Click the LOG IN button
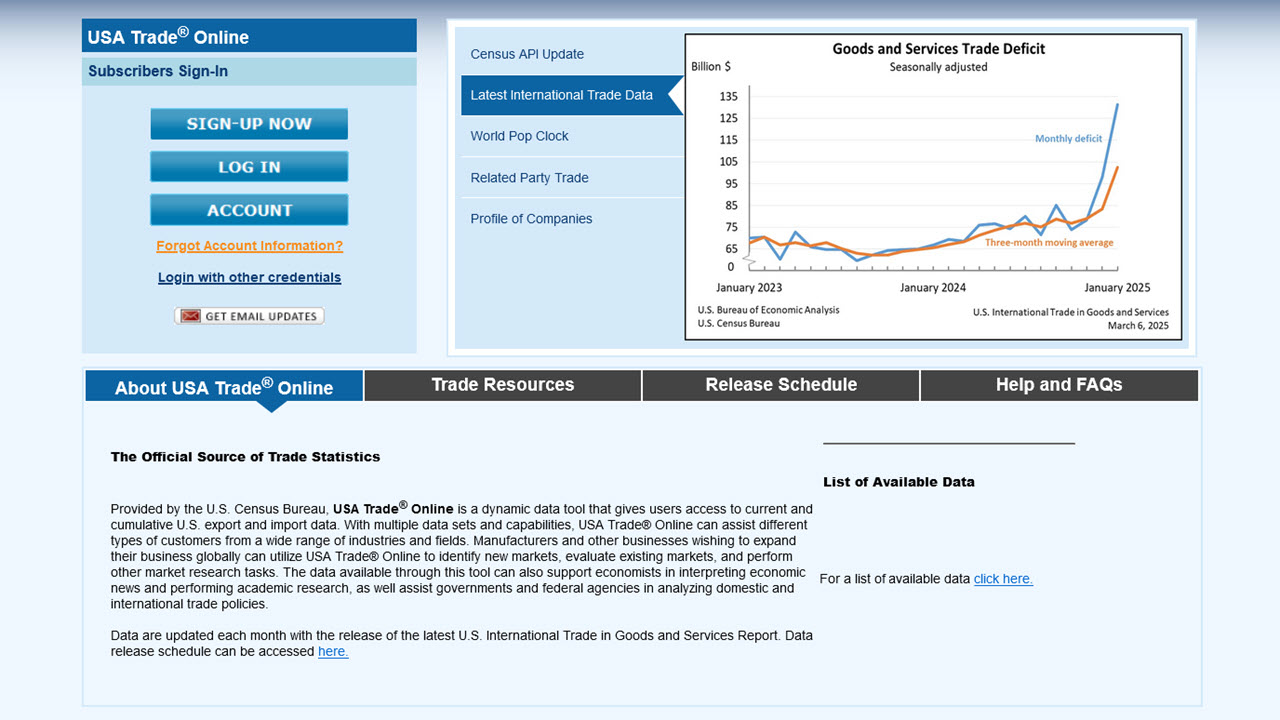This screenshot has width=1280, height=720. click(249, 167)
